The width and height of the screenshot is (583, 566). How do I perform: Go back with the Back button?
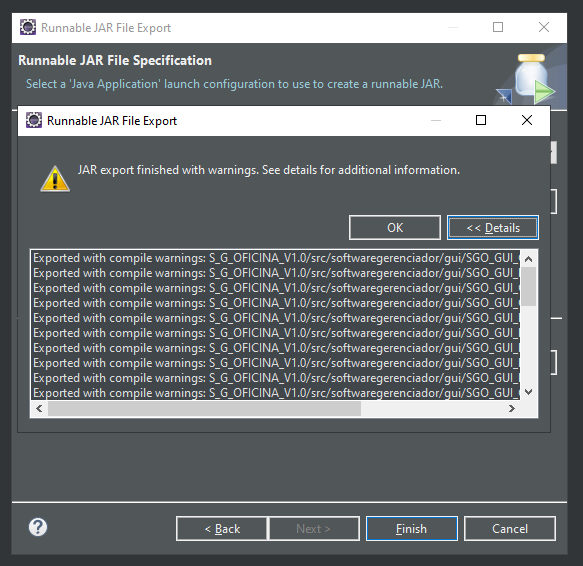point(222,528)
